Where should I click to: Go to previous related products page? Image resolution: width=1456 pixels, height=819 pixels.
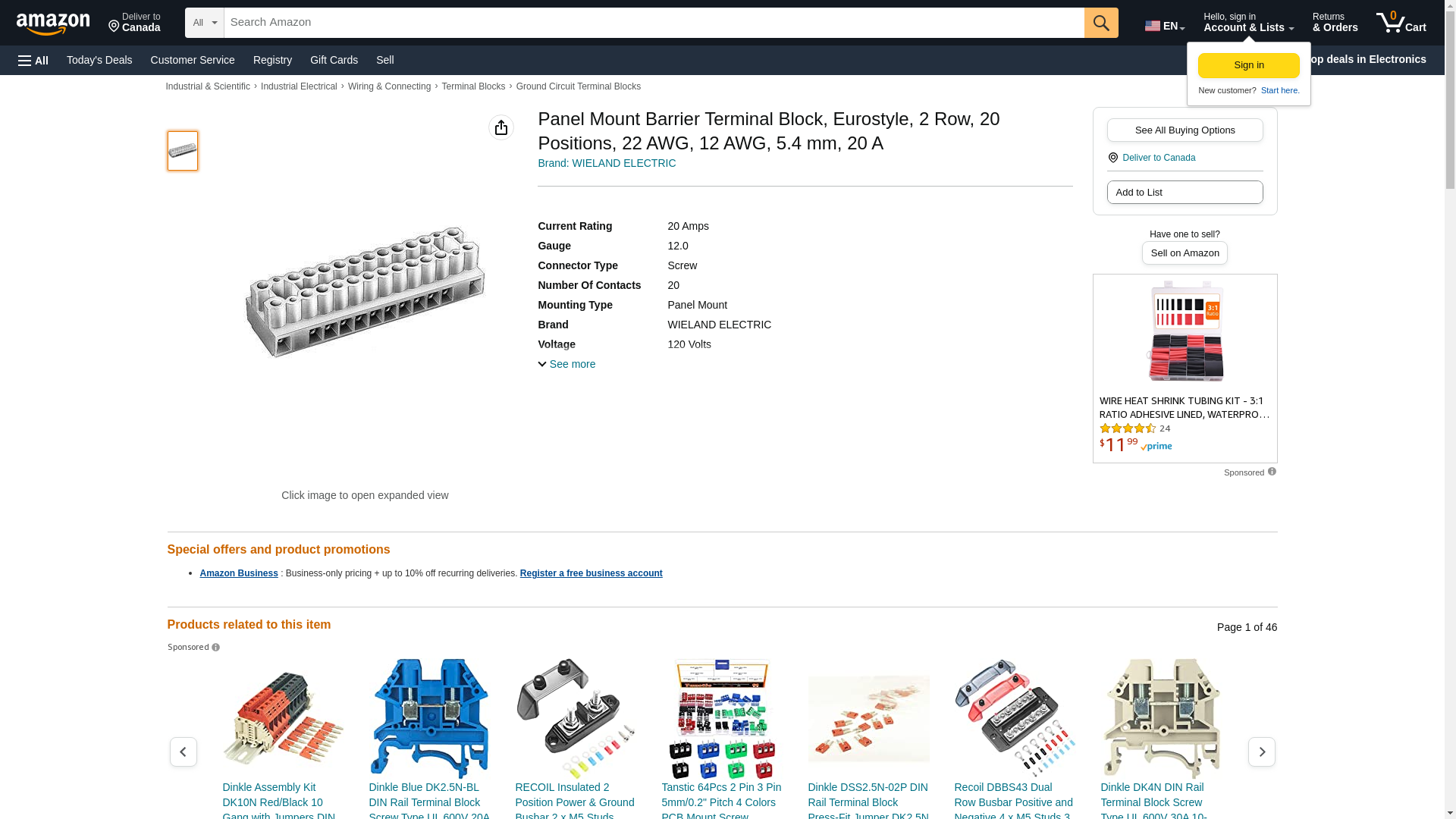[183, 752]
